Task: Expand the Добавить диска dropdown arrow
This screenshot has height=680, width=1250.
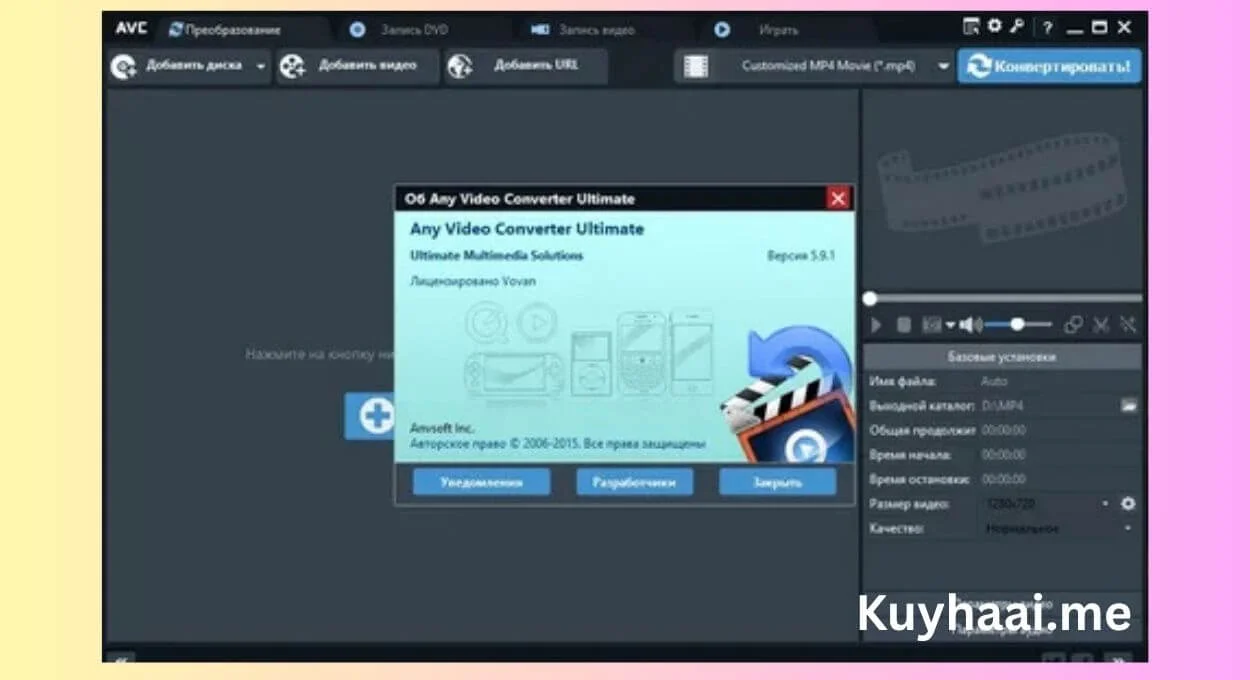Action: tap(261, 67)
